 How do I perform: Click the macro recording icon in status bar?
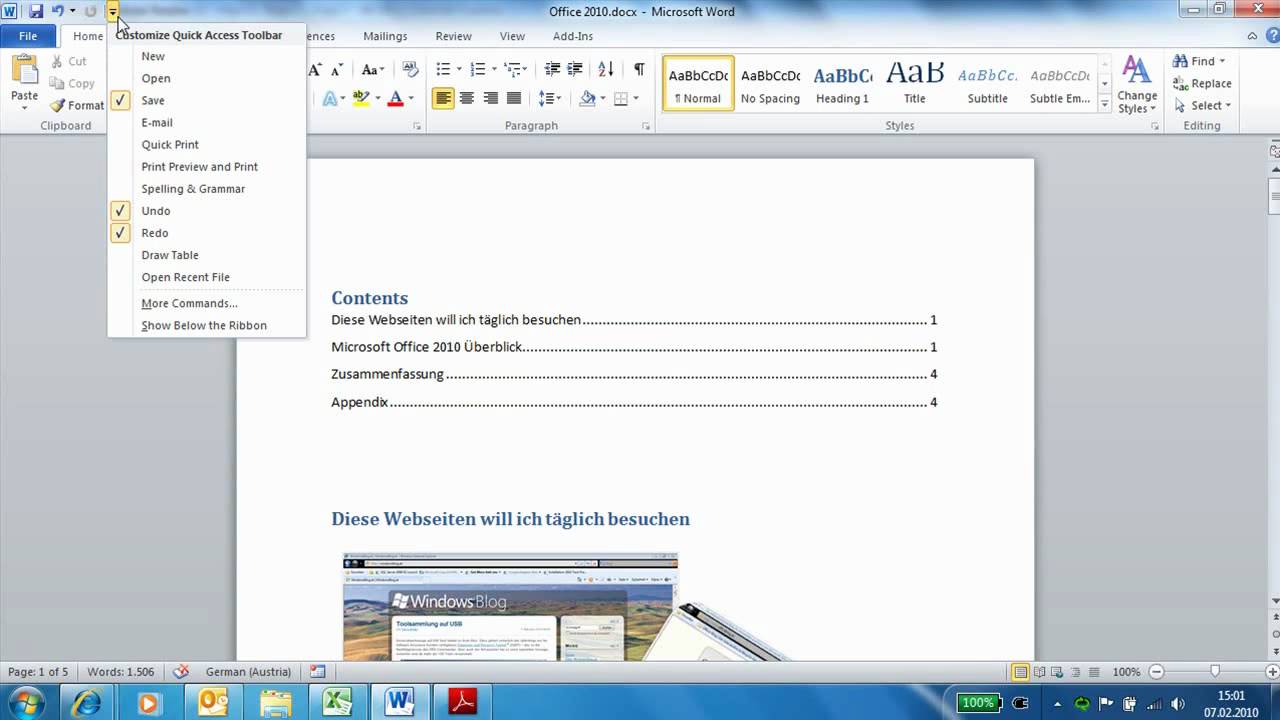(317, 672)
